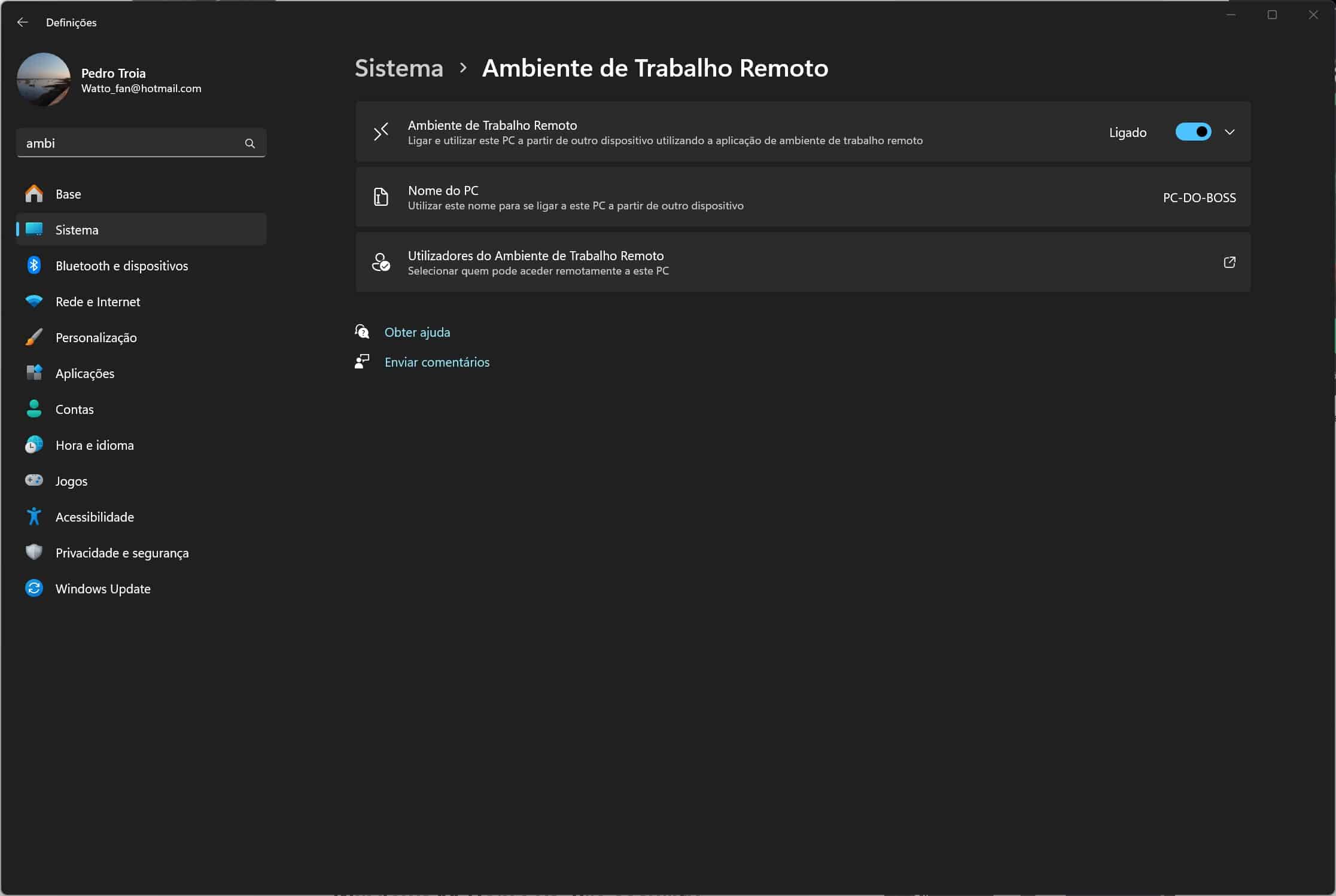Click the Obter ajuda link
This screenshot has height=896, width=1336.
coord(417,333)
